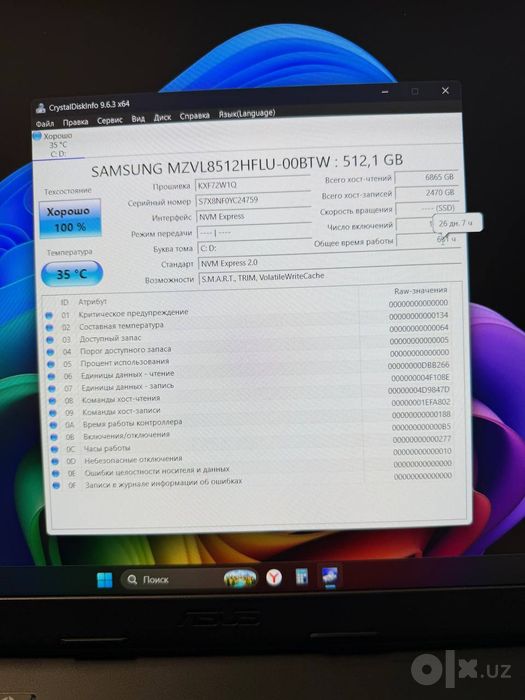
Task: Open the Вид menu
Action: point(138,119)
